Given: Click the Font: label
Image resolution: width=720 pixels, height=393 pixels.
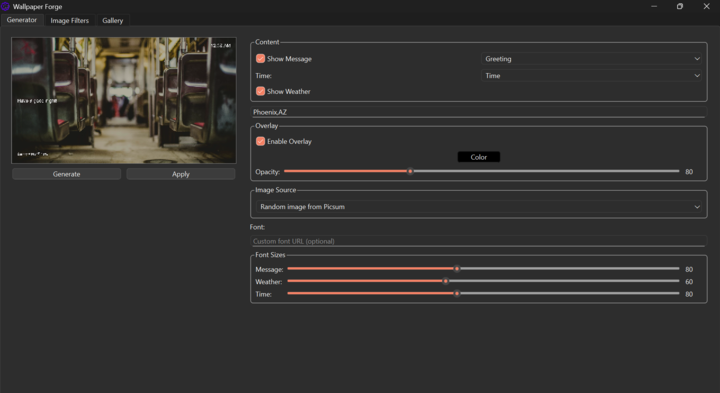Looking at the screenshot, I should click(257, 227).
